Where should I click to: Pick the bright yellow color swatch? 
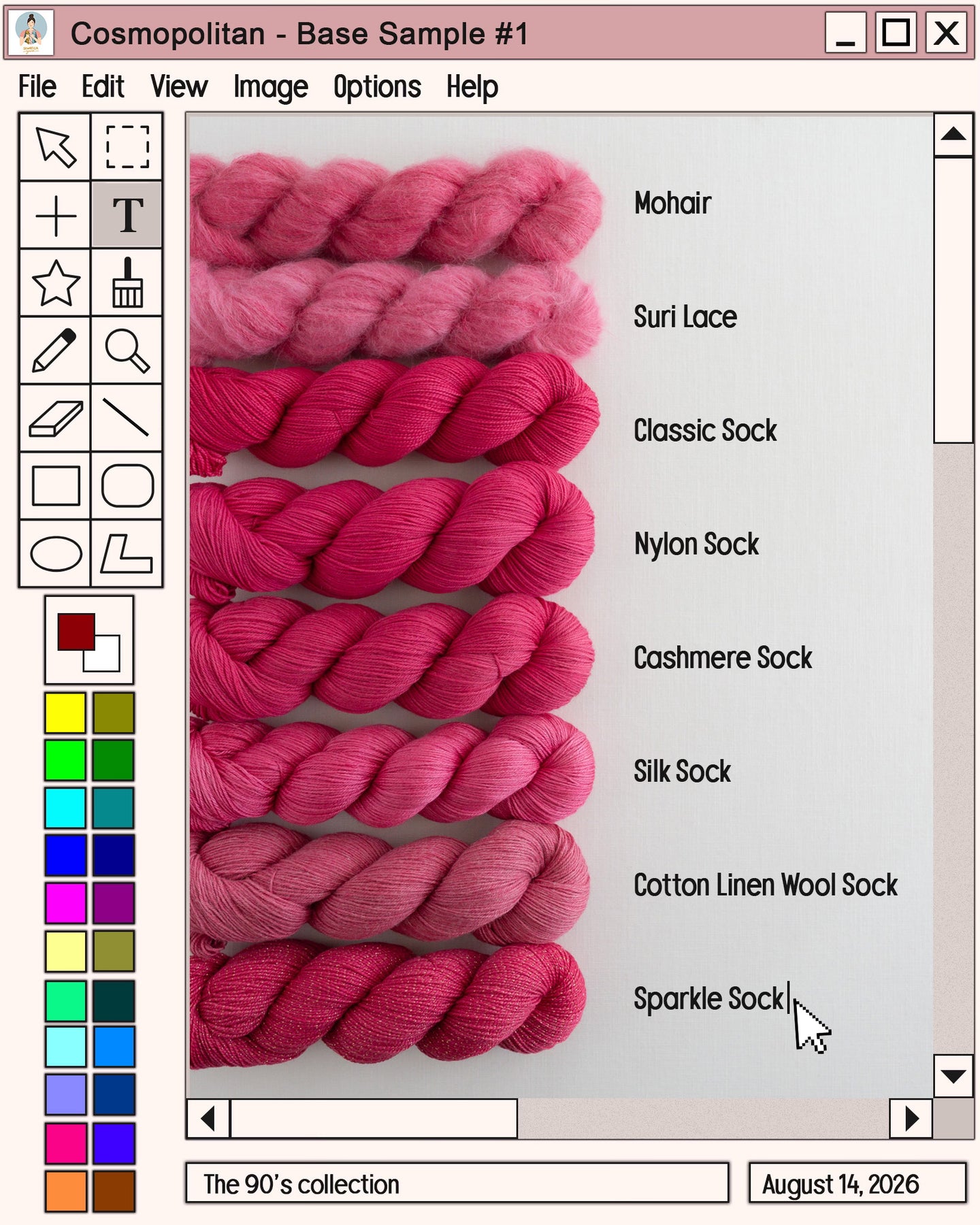tap(65, 713)
